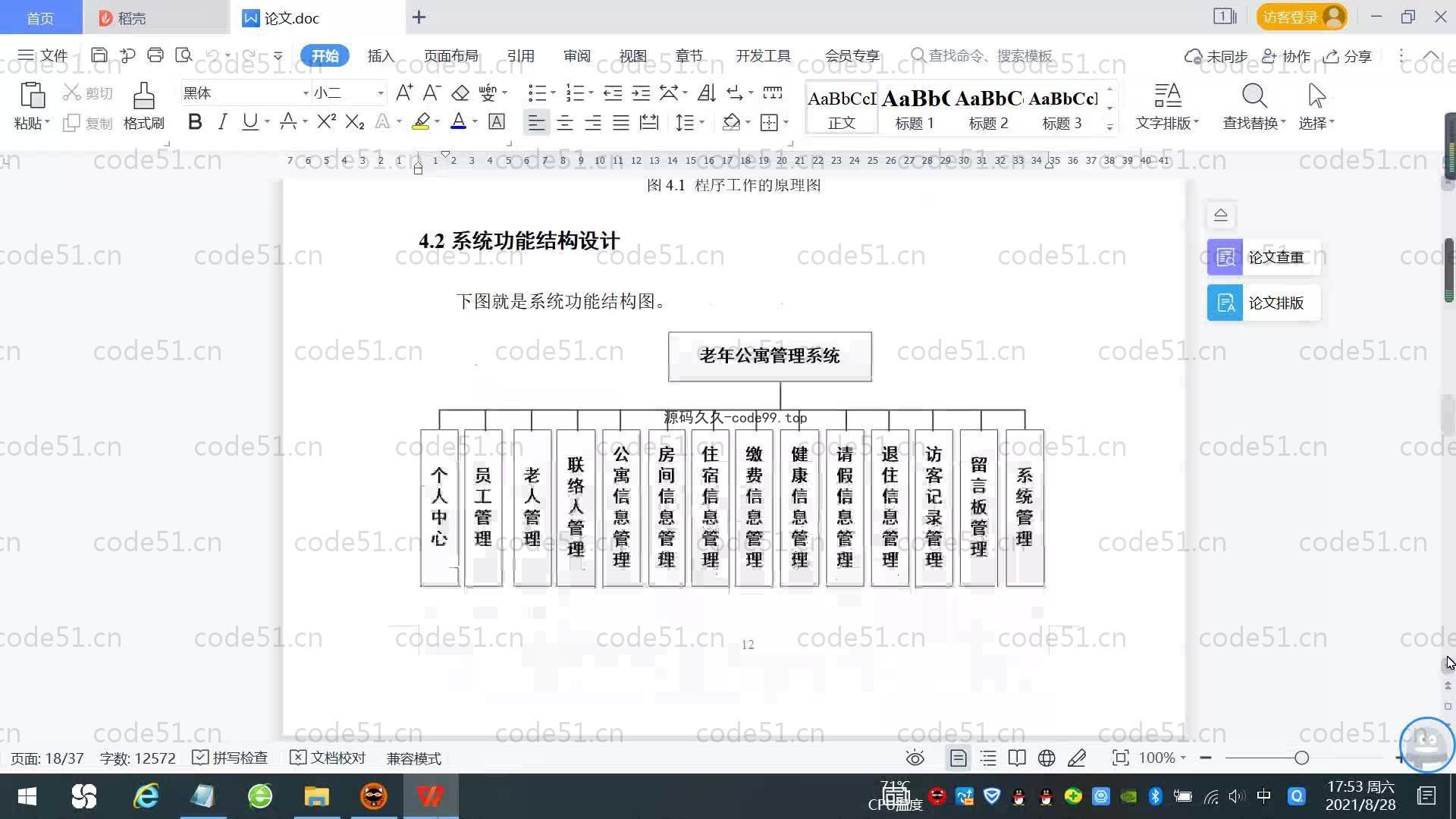The image size is (1456, 819).
Task: Open WPS app from Windows taskbar
Action: pyautogui.click(x=430, y=796)
